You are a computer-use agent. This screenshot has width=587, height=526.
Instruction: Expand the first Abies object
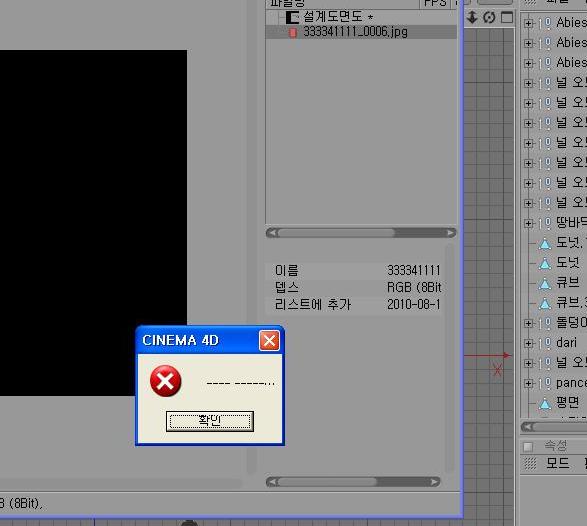528,24
